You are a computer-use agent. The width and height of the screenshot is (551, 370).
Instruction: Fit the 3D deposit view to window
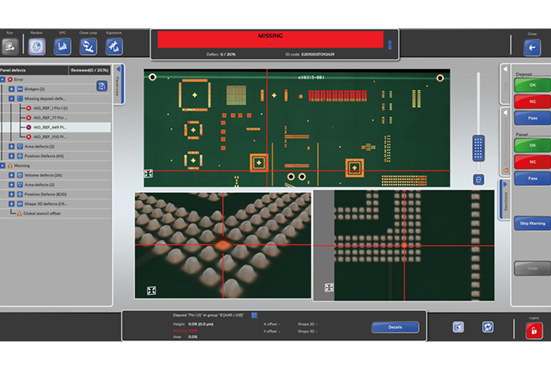pyautogui.click(x=151, y=291)
